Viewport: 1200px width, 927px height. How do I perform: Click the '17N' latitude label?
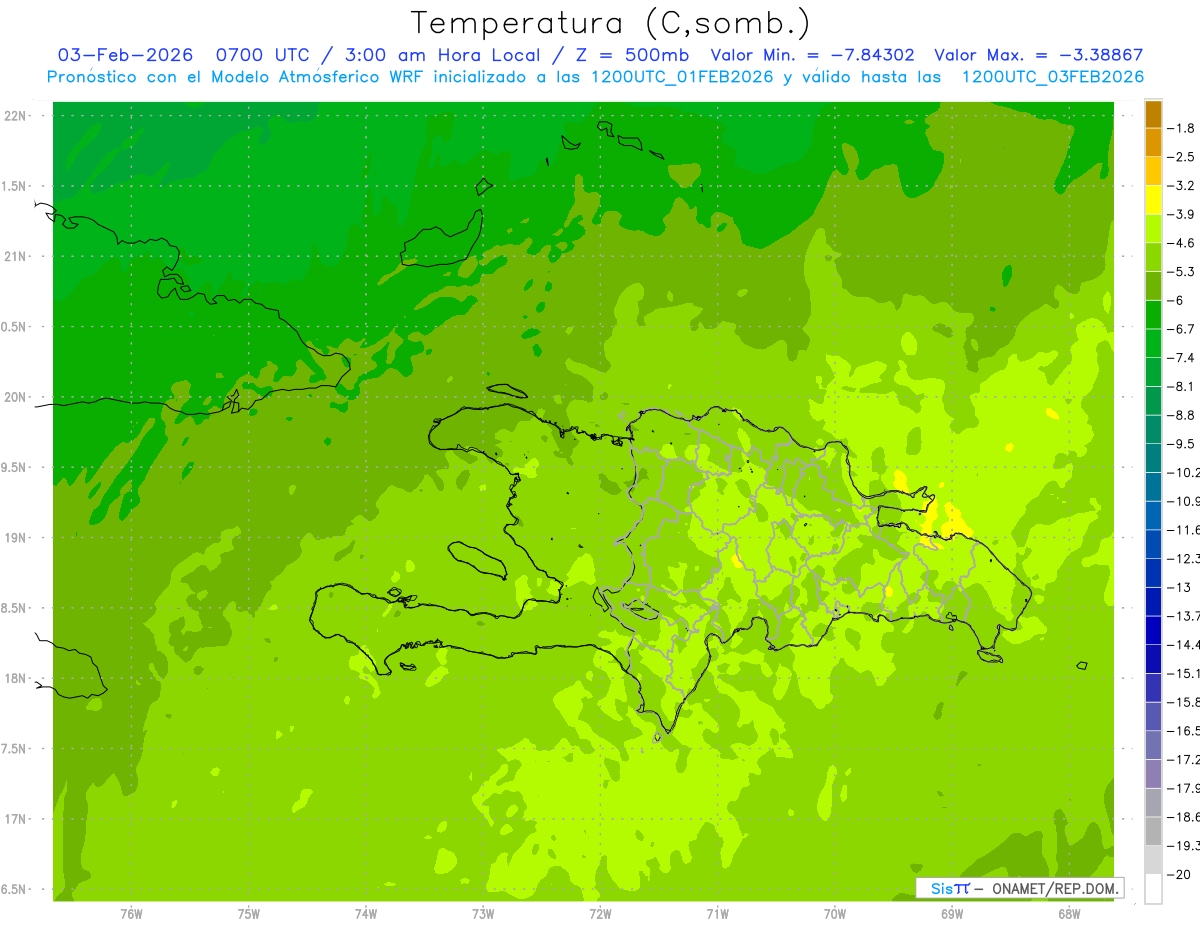pyautogui.click(x=15, y=819)
